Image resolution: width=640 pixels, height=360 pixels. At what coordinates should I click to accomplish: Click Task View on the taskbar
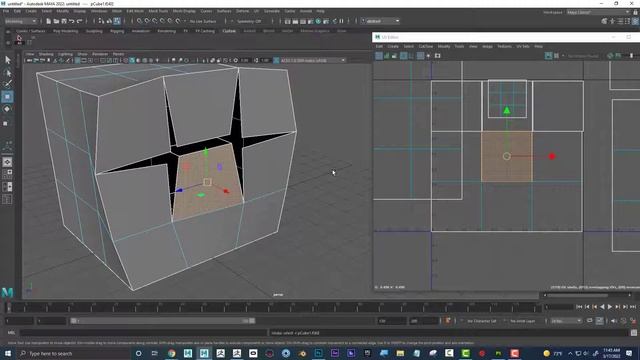pyautogui.click(x=155, y=353)
